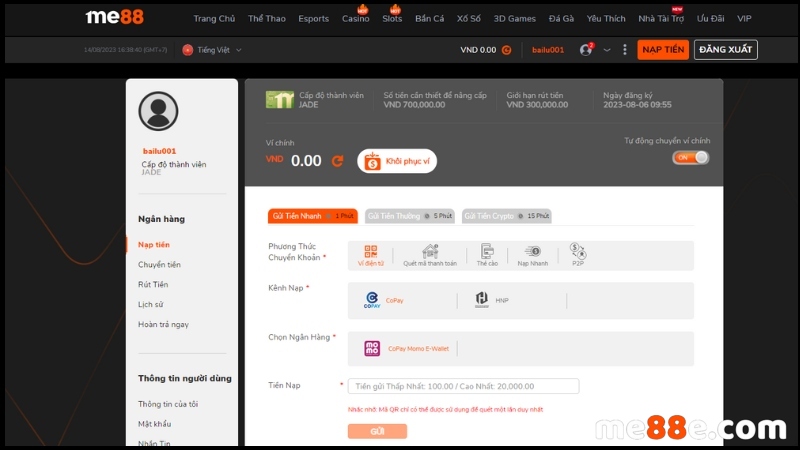Select the Nạp Nhanh deposit icon

tap(532, 255)
